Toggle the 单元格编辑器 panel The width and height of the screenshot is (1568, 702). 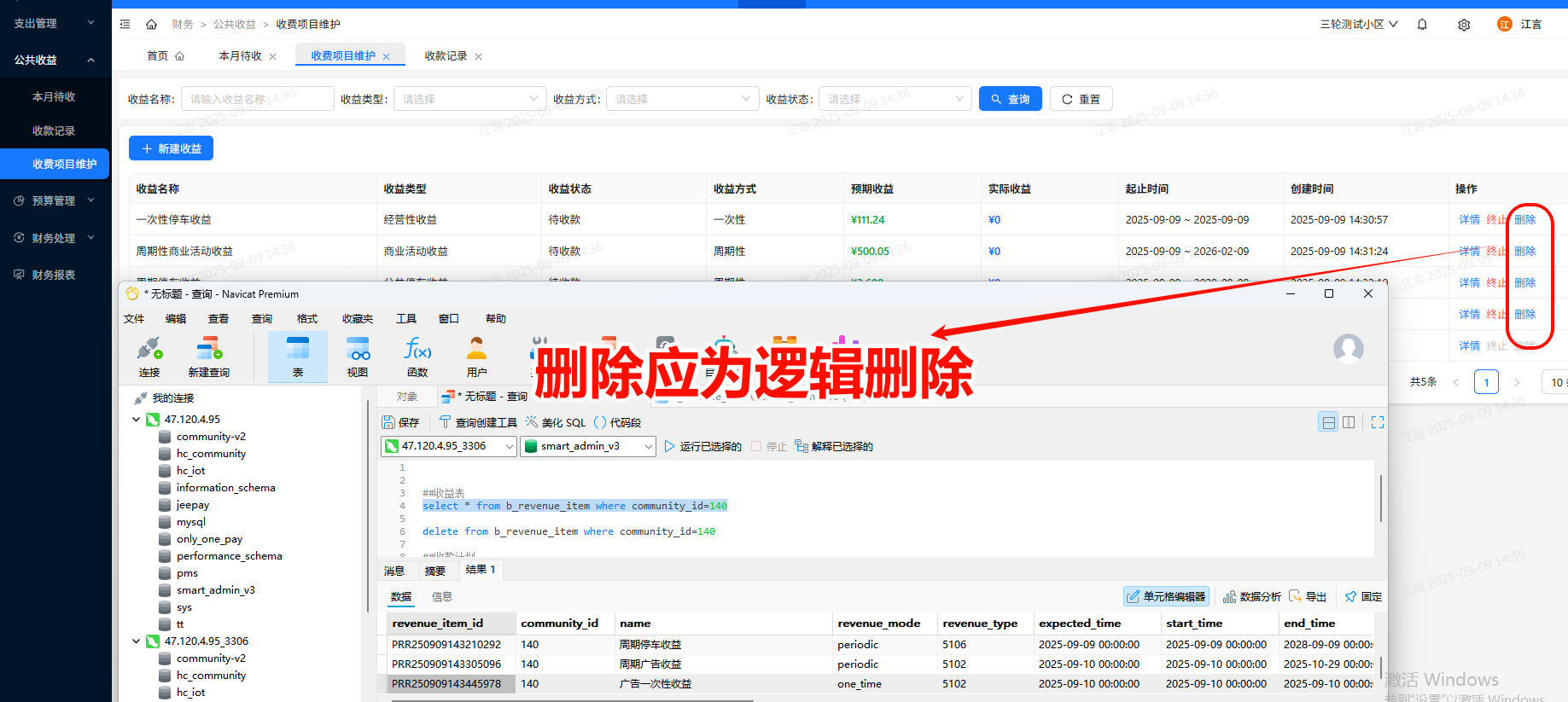pyautogui.click(x=1166, y=596)
